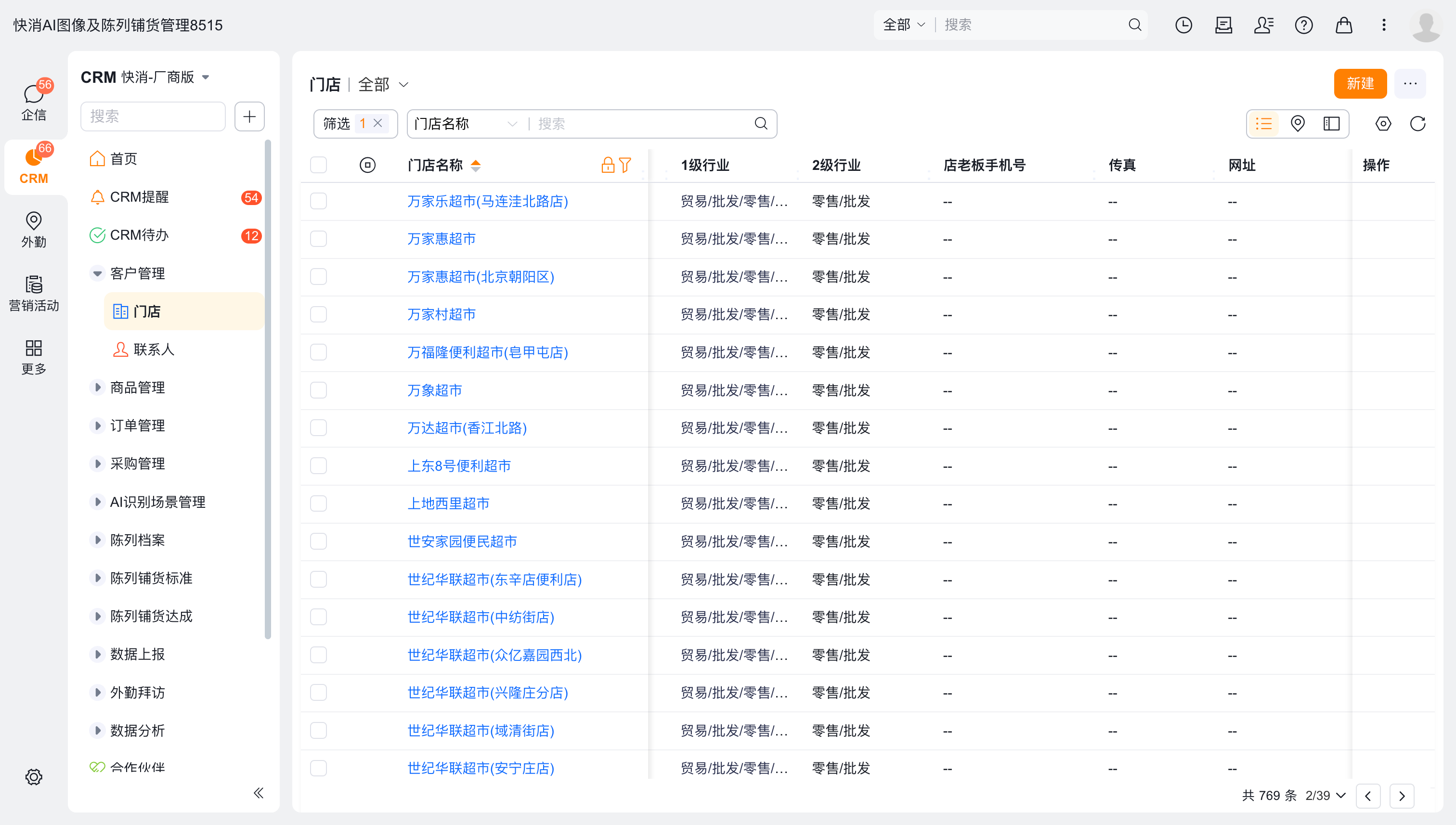Click the sidebar vertical scrollbar

pos(268,390)
